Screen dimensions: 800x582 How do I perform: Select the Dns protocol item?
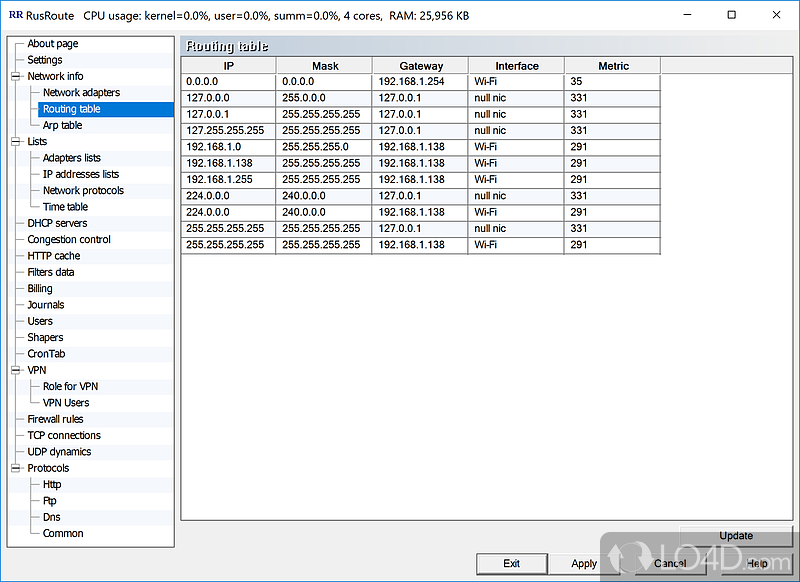(51, 517)
